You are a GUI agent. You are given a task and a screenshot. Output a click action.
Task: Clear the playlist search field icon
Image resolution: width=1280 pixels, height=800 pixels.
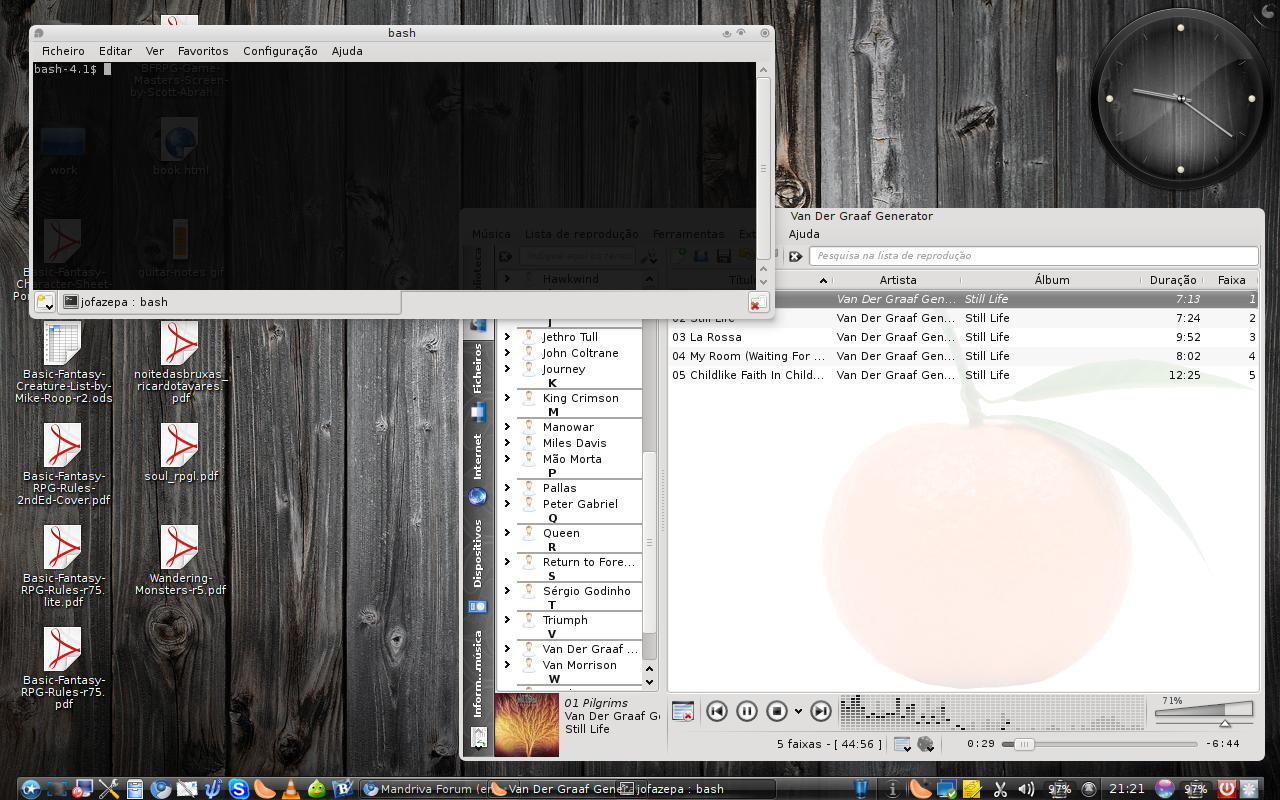click(x=795, y=256)
